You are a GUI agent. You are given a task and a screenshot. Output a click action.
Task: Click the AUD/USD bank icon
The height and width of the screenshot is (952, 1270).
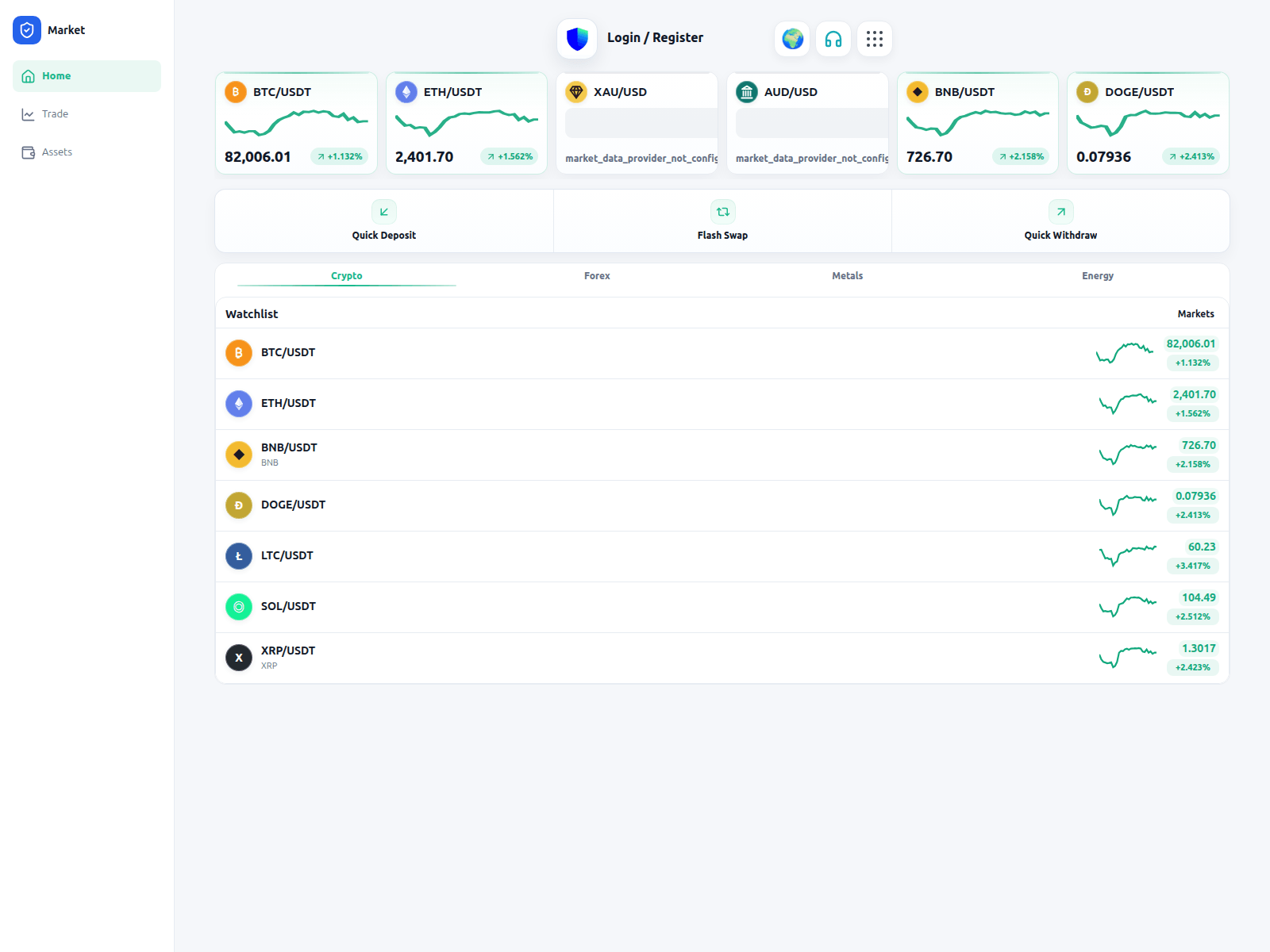[747, 92]
